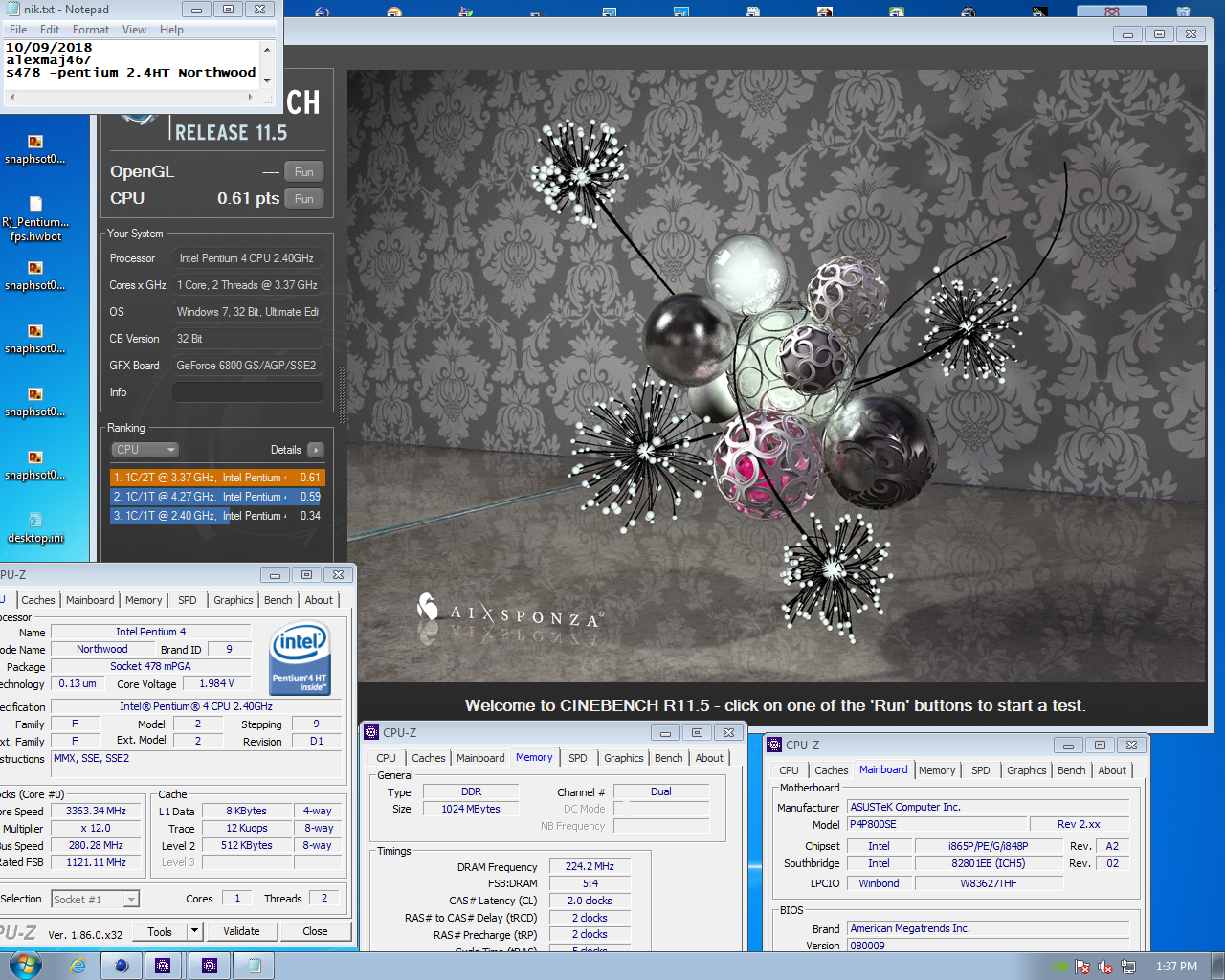
Task: Click the memory Size value 1024 MBytes
Action: pos(471,809)
